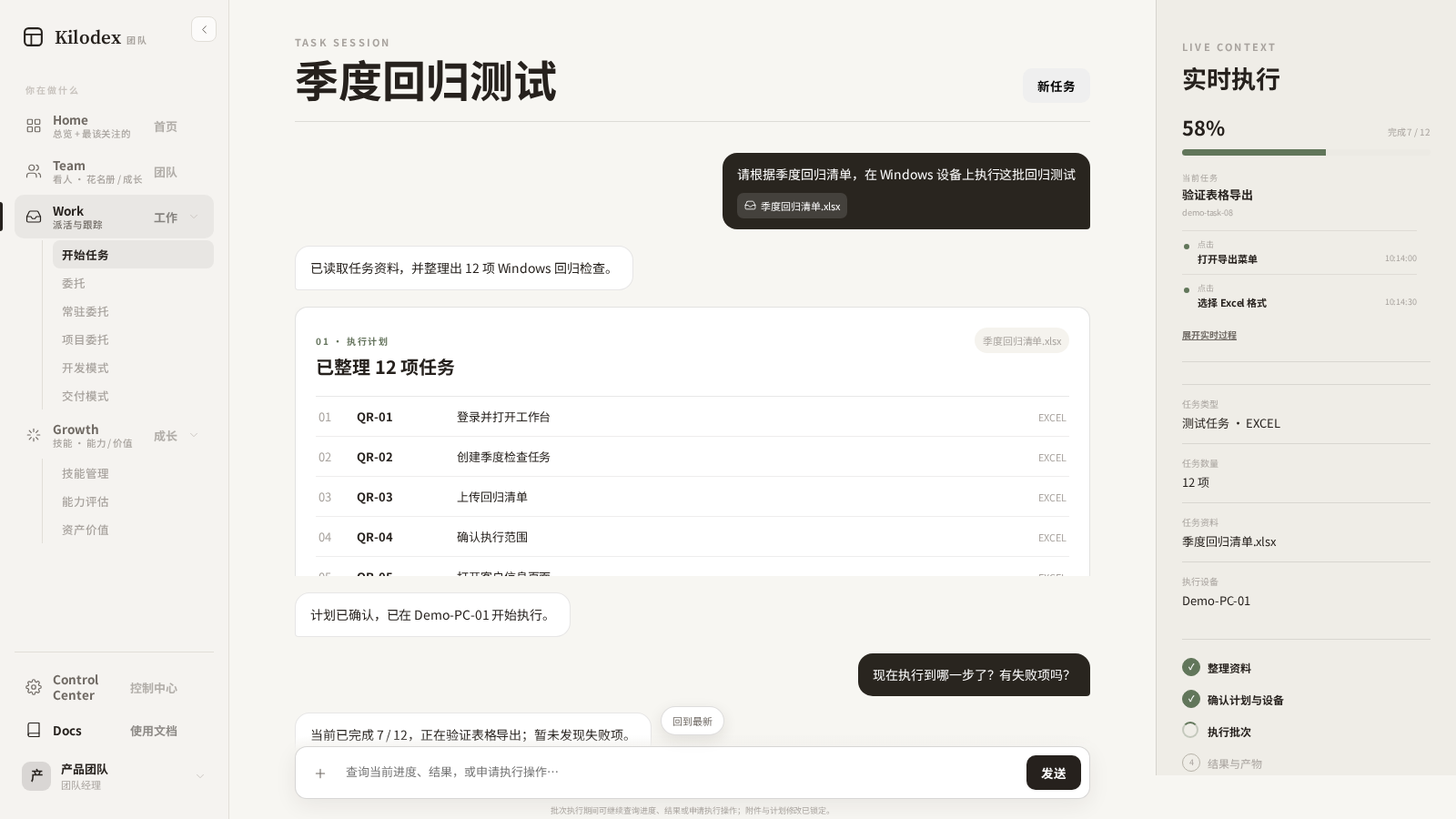Click the 整理资料 completed check icon
This screenshot has height=819, width=1456.
(x=1191, y=667)
